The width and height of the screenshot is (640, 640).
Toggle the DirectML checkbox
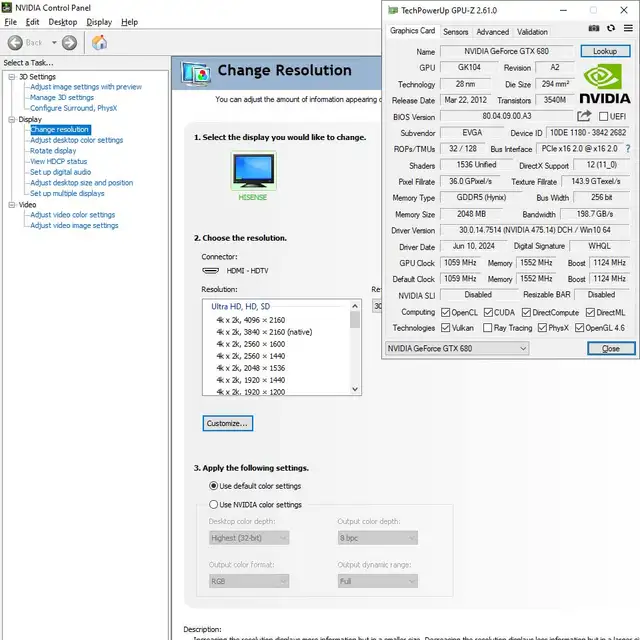(590, 313)
